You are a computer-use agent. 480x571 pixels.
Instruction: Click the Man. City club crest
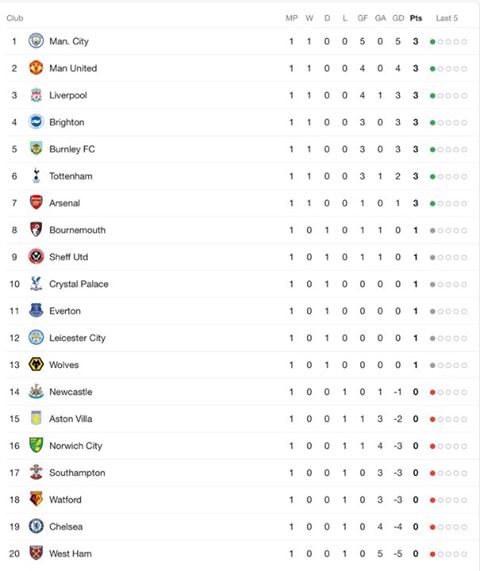click(36, 41)
